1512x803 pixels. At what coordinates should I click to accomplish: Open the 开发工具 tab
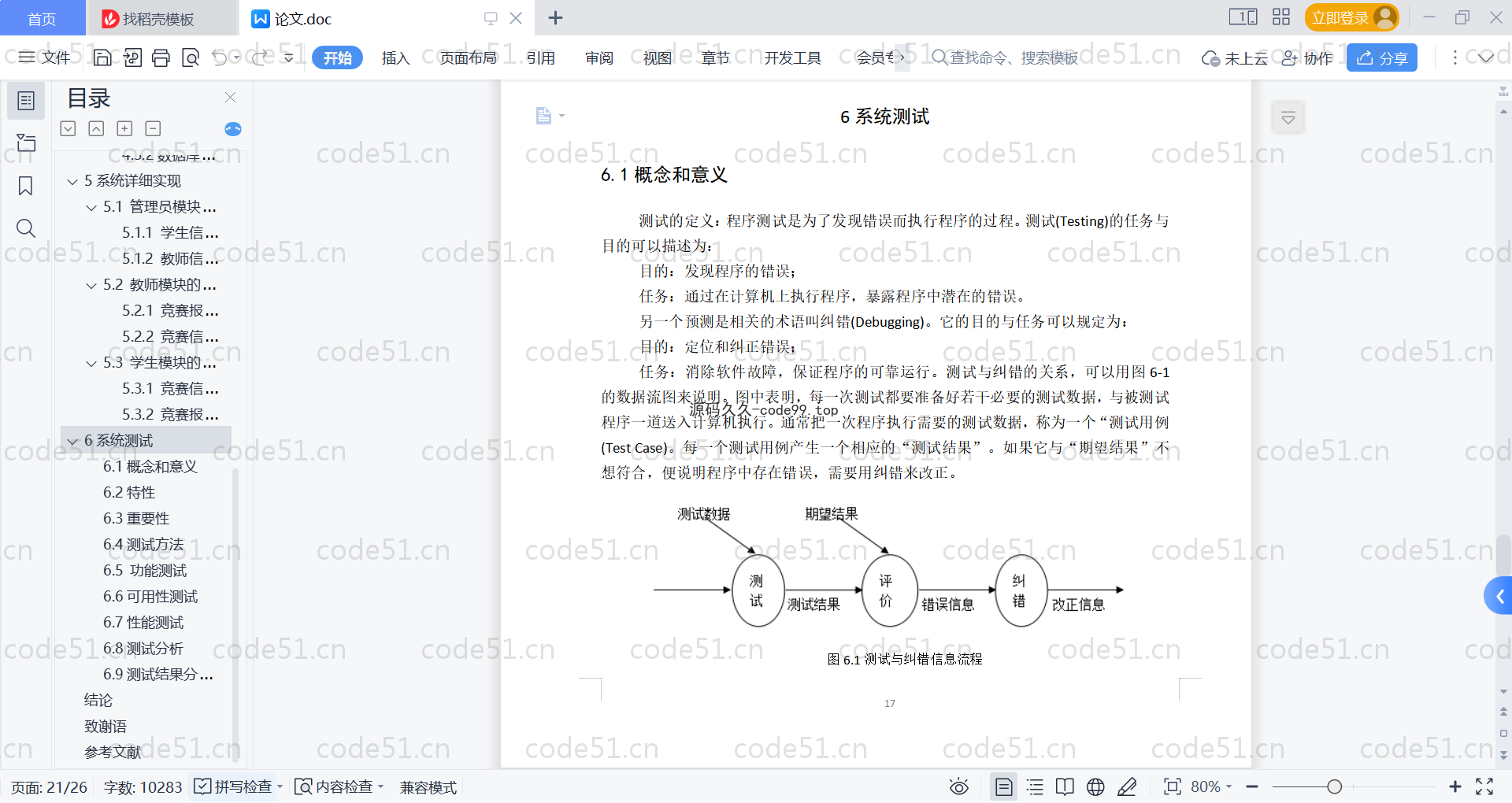[792, 57]
